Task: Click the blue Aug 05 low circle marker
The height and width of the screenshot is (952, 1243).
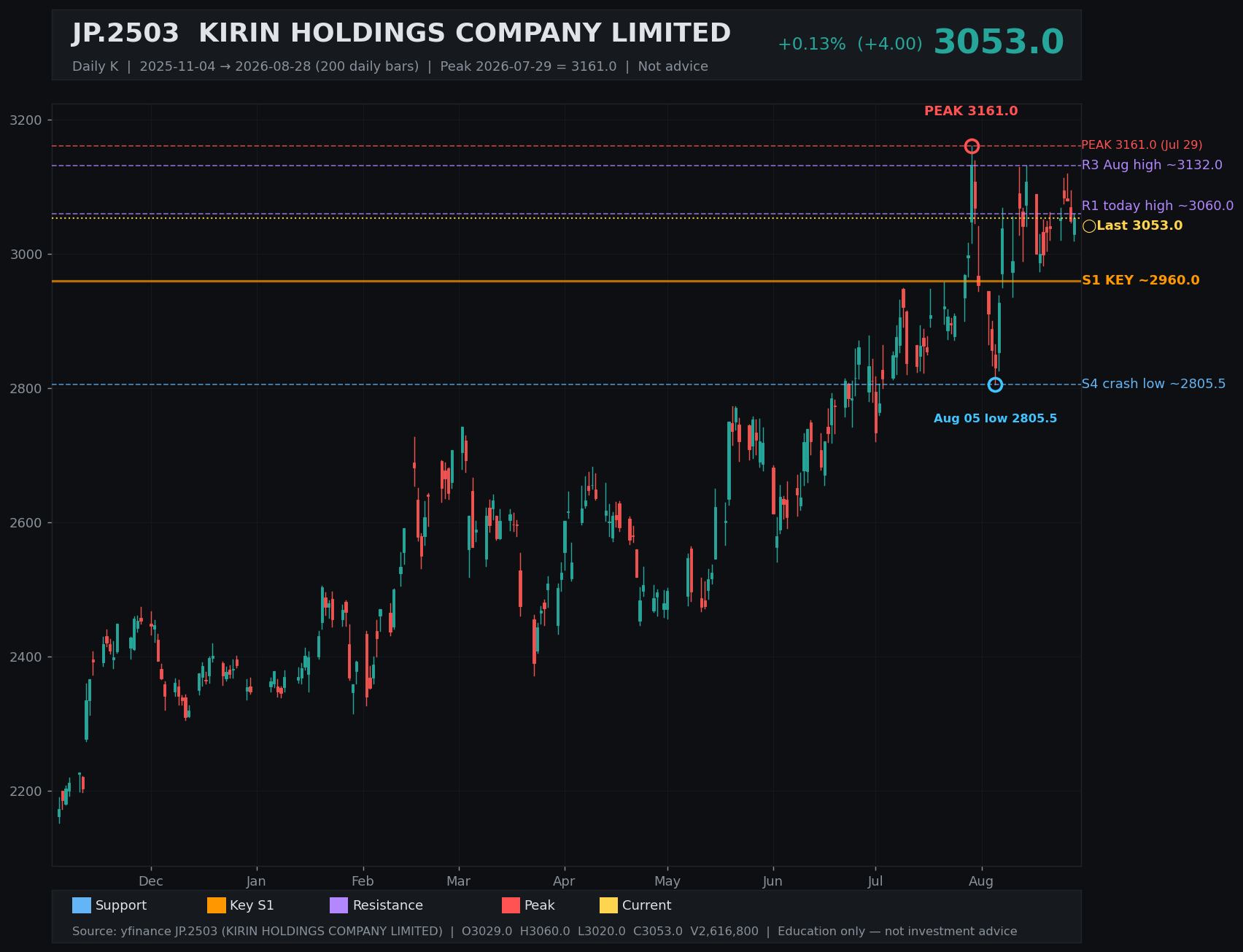Action: point(995,384)
